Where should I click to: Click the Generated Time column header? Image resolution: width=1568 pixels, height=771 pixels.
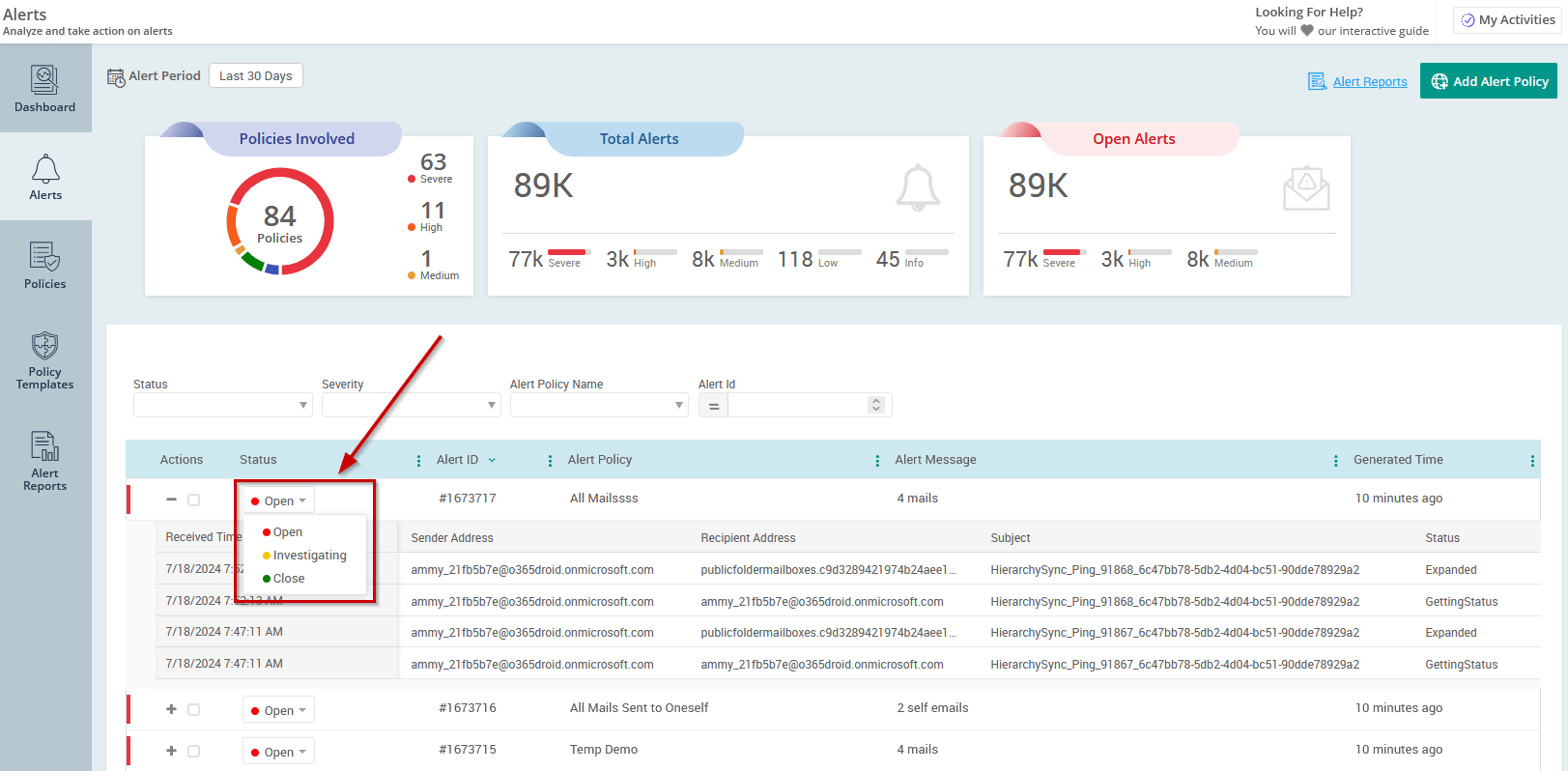[1398, 460]
